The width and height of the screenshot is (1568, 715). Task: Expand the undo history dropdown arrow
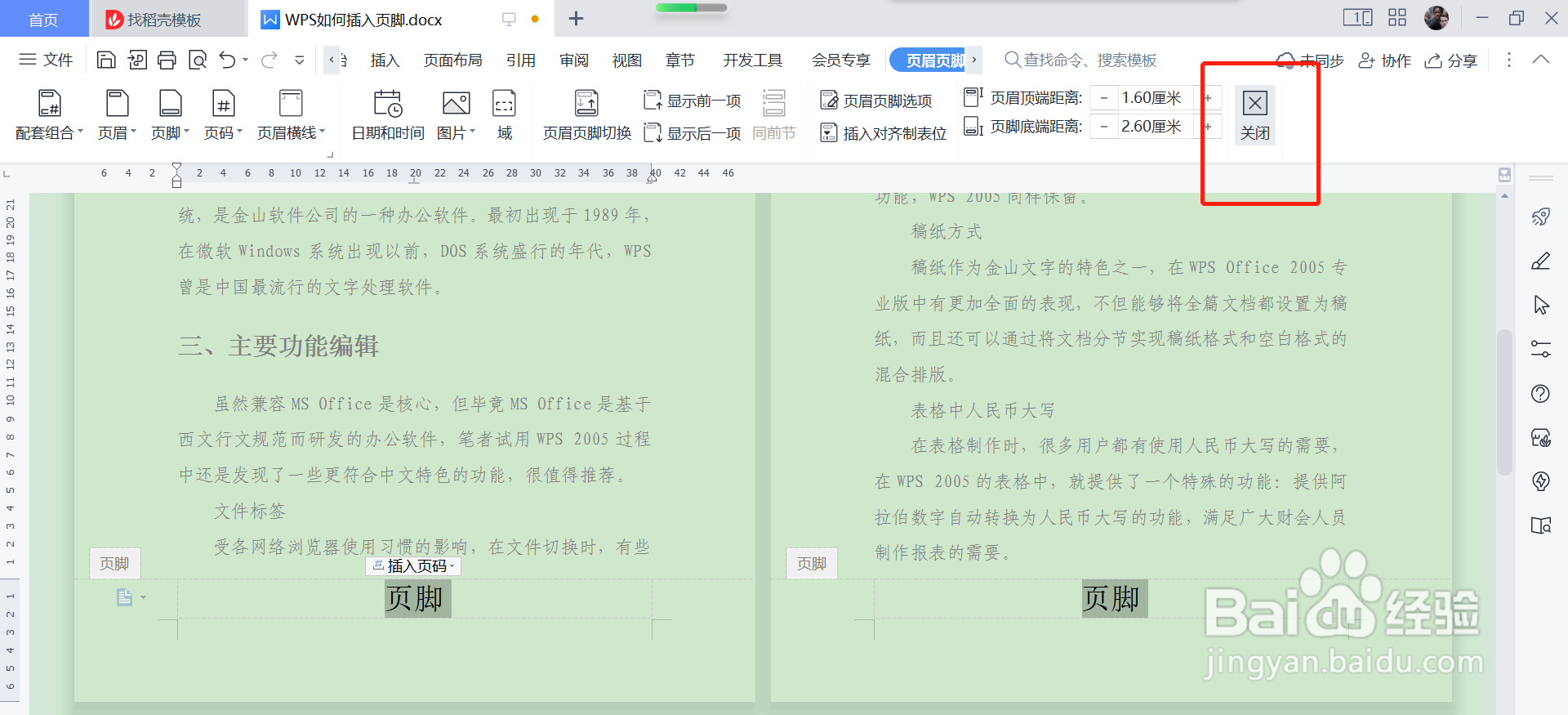point(245,60)
